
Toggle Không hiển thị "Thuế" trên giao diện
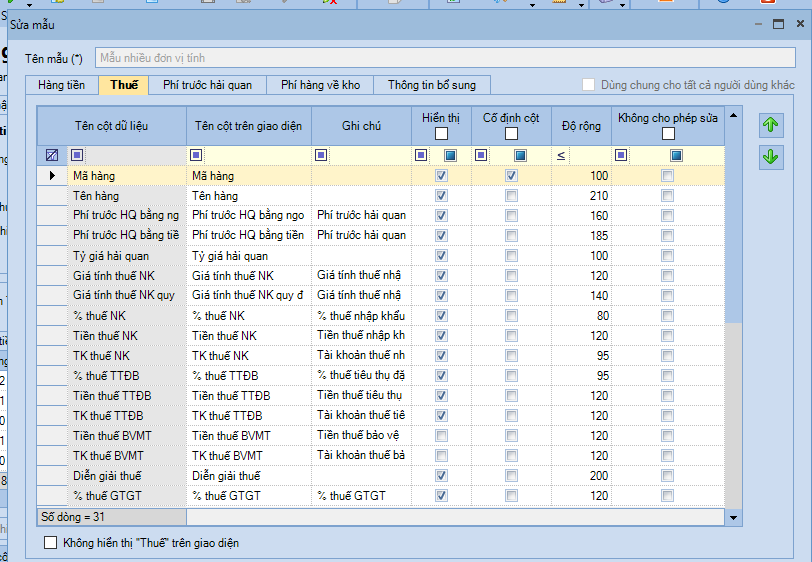click(50, 542)
